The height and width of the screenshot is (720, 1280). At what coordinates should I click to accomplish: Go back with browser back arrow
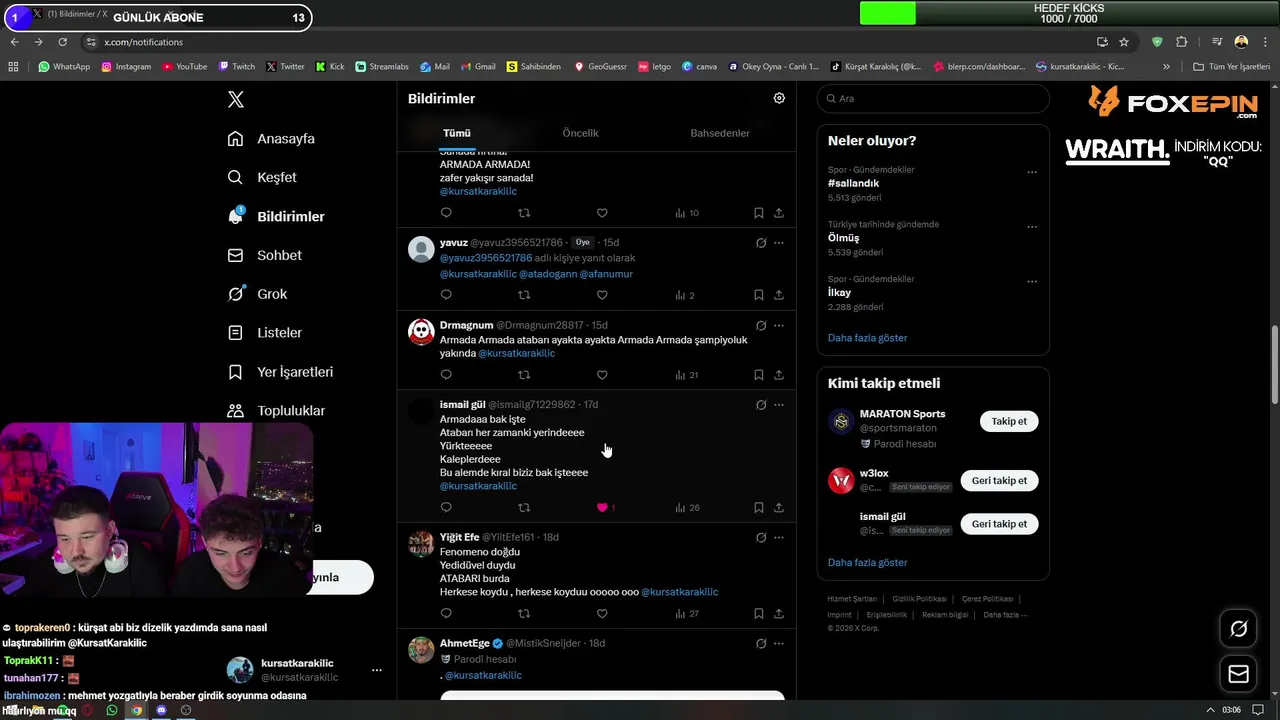click(15, 42)
